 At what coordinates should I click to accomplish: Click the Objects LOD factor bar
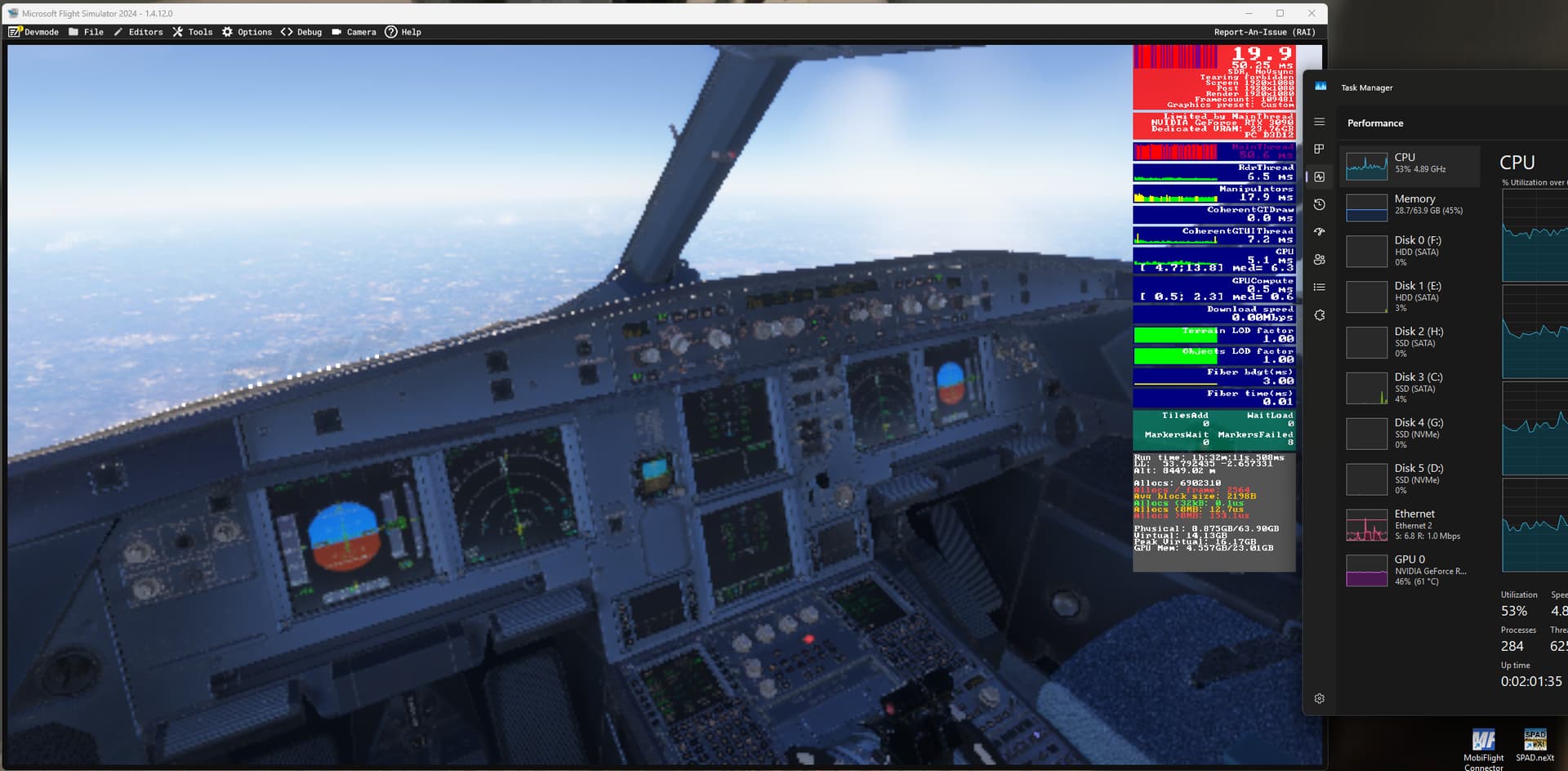1214,355
